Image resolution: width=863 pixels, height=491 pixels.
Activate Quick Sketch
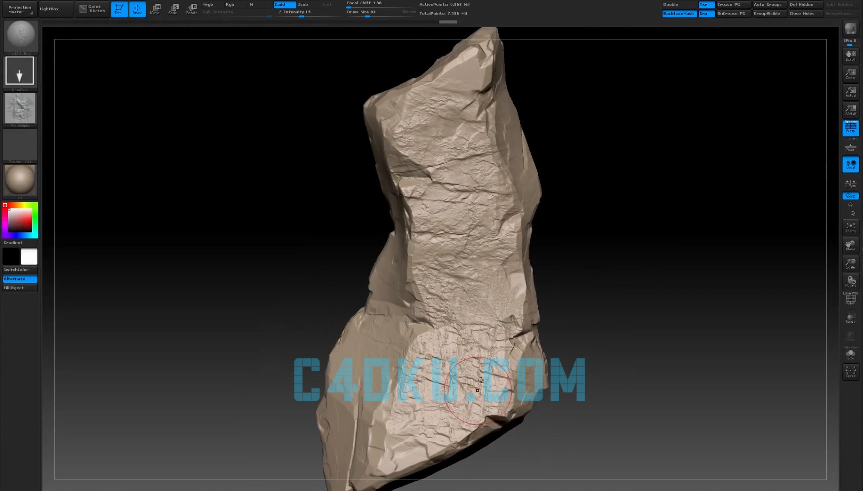[92, 9]
